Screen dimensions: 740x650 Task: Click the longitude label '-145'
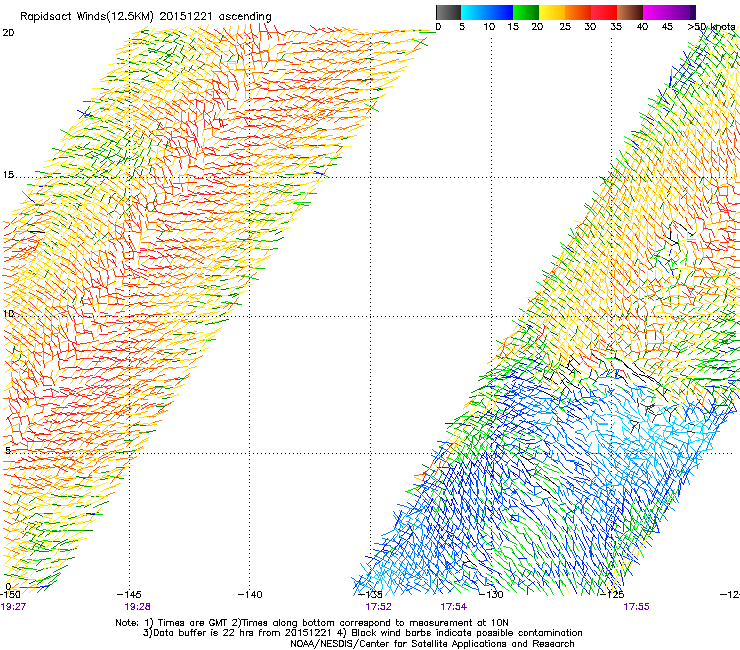pos(129,594)
